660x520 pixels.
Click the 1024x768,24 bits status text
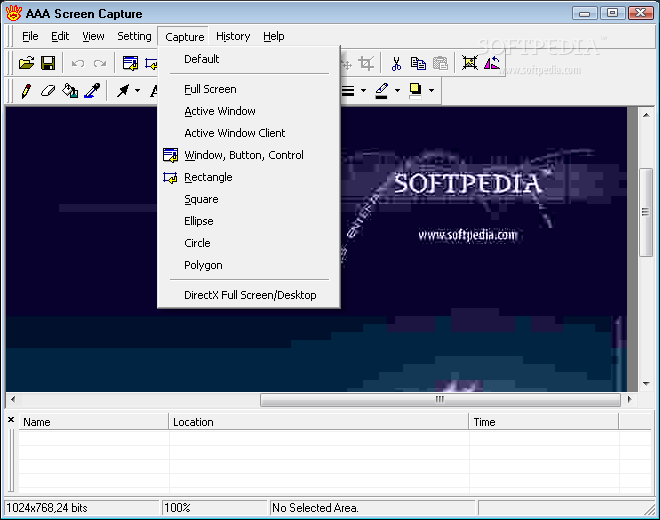[x=47, y=508]
